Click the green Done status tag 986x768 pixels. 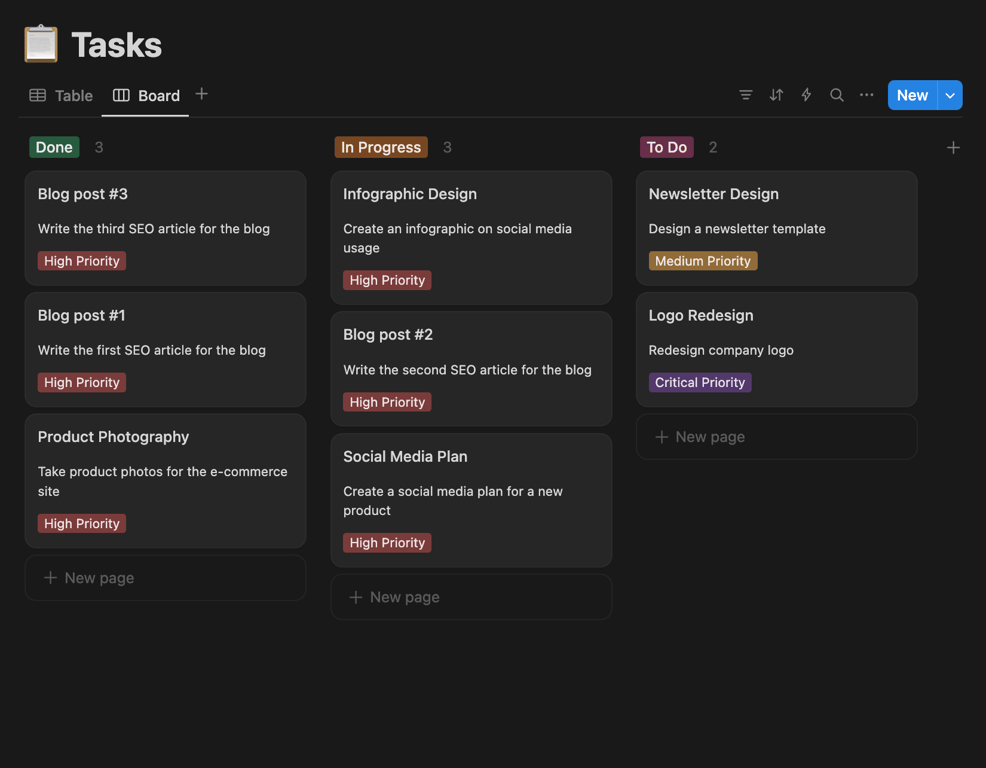[54, 147]
